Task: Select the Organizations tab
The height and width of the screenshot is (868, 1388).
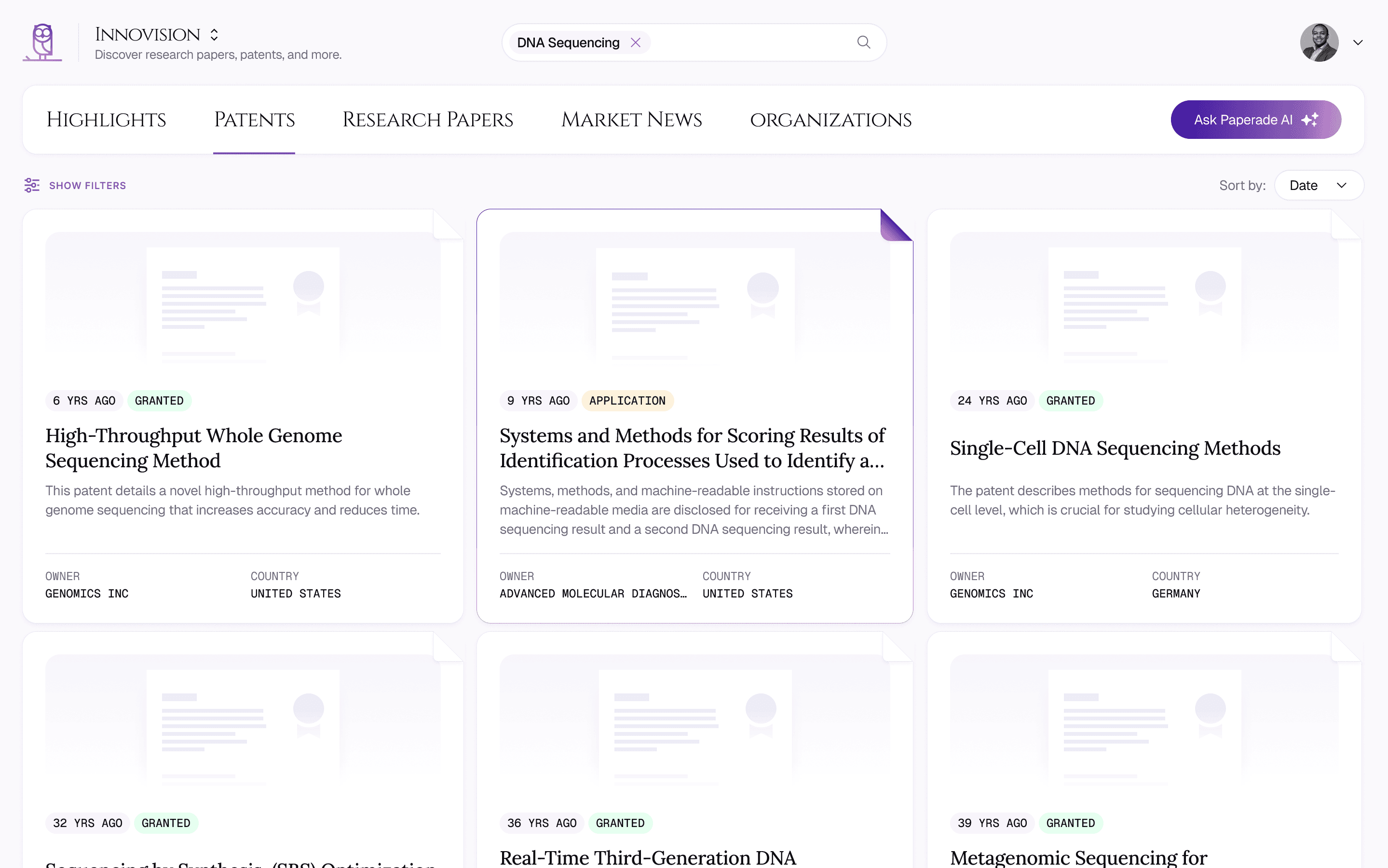Action: 830,120
